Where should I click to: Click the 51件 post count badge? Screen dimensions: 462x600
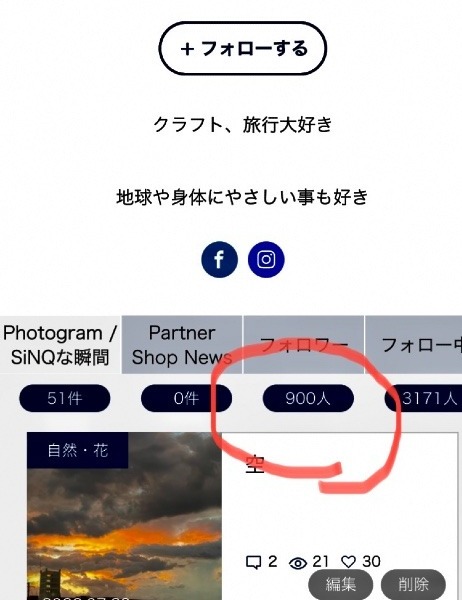click(65, 398)
